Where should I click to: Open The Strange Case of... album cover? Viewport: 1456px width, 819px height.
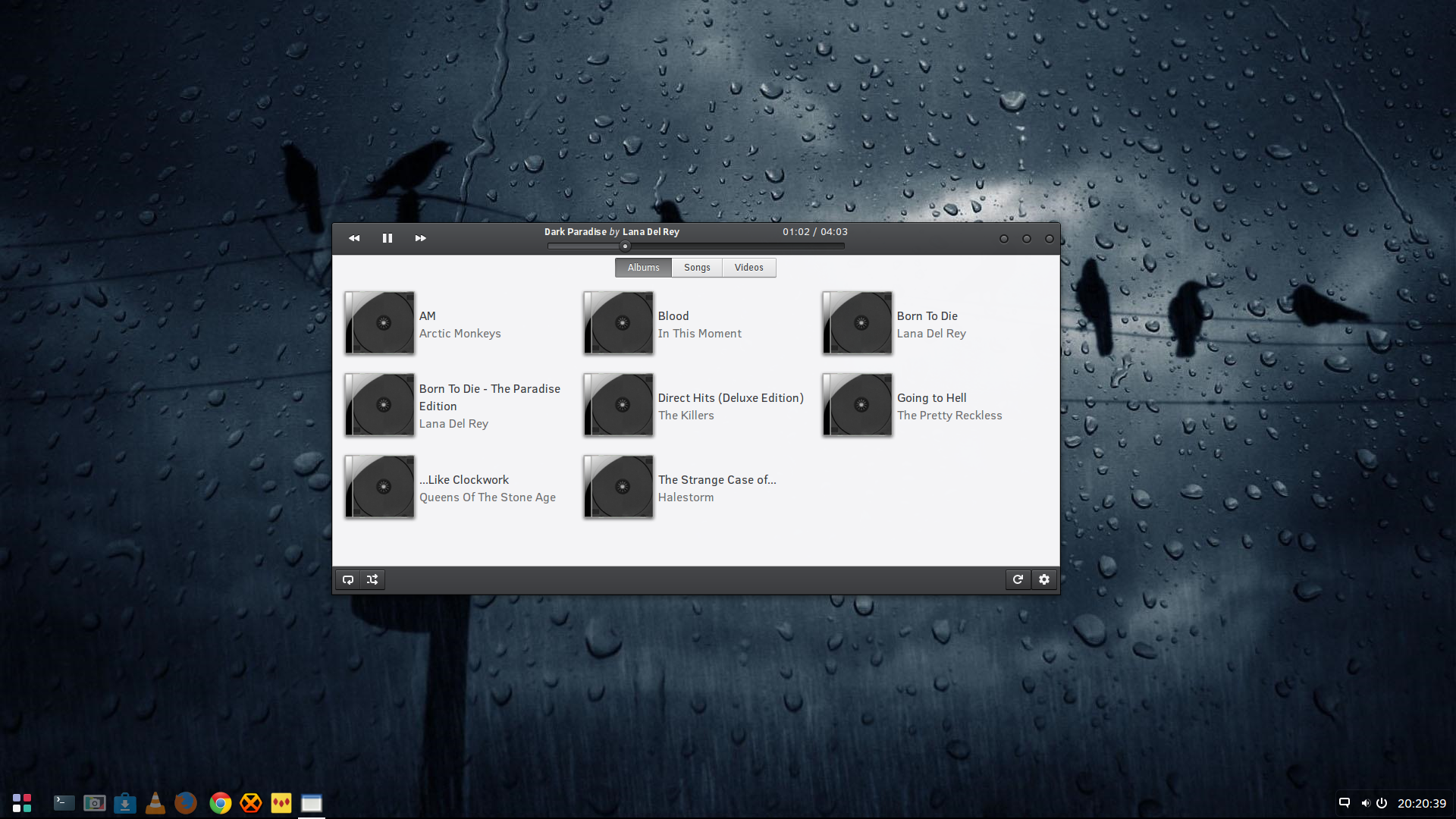click(x=619, y=487)
